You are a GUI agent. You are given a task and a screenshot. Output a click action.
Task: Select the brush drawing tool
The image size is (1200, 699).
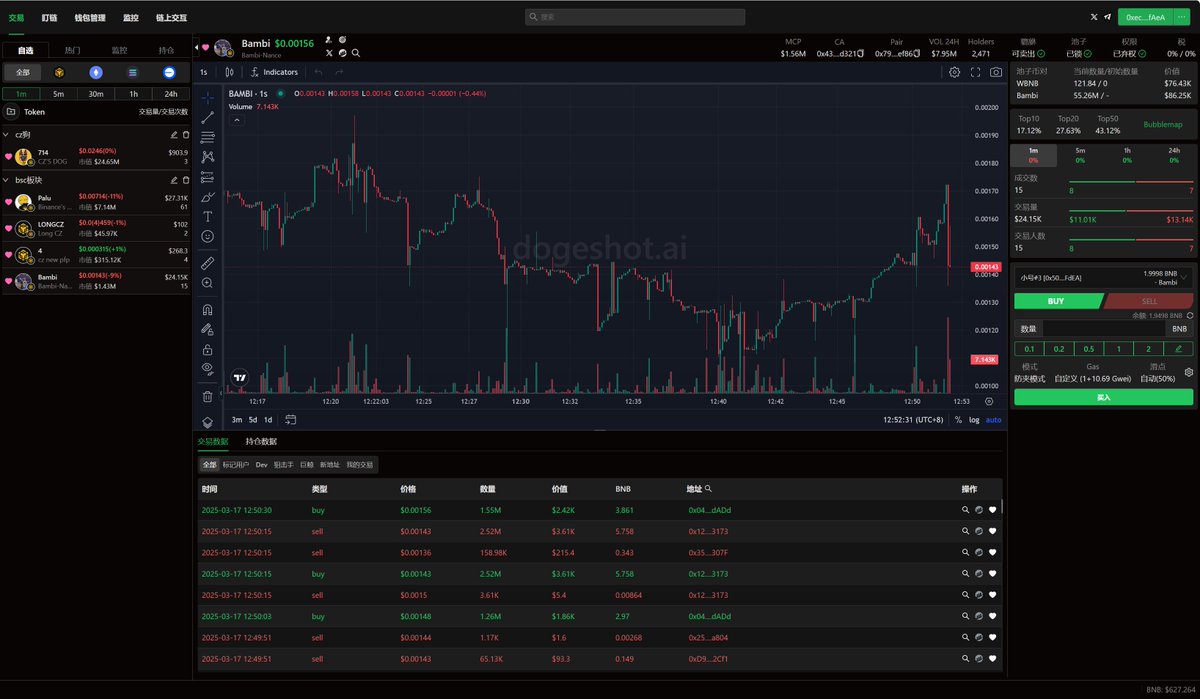[x=207, y=196]
